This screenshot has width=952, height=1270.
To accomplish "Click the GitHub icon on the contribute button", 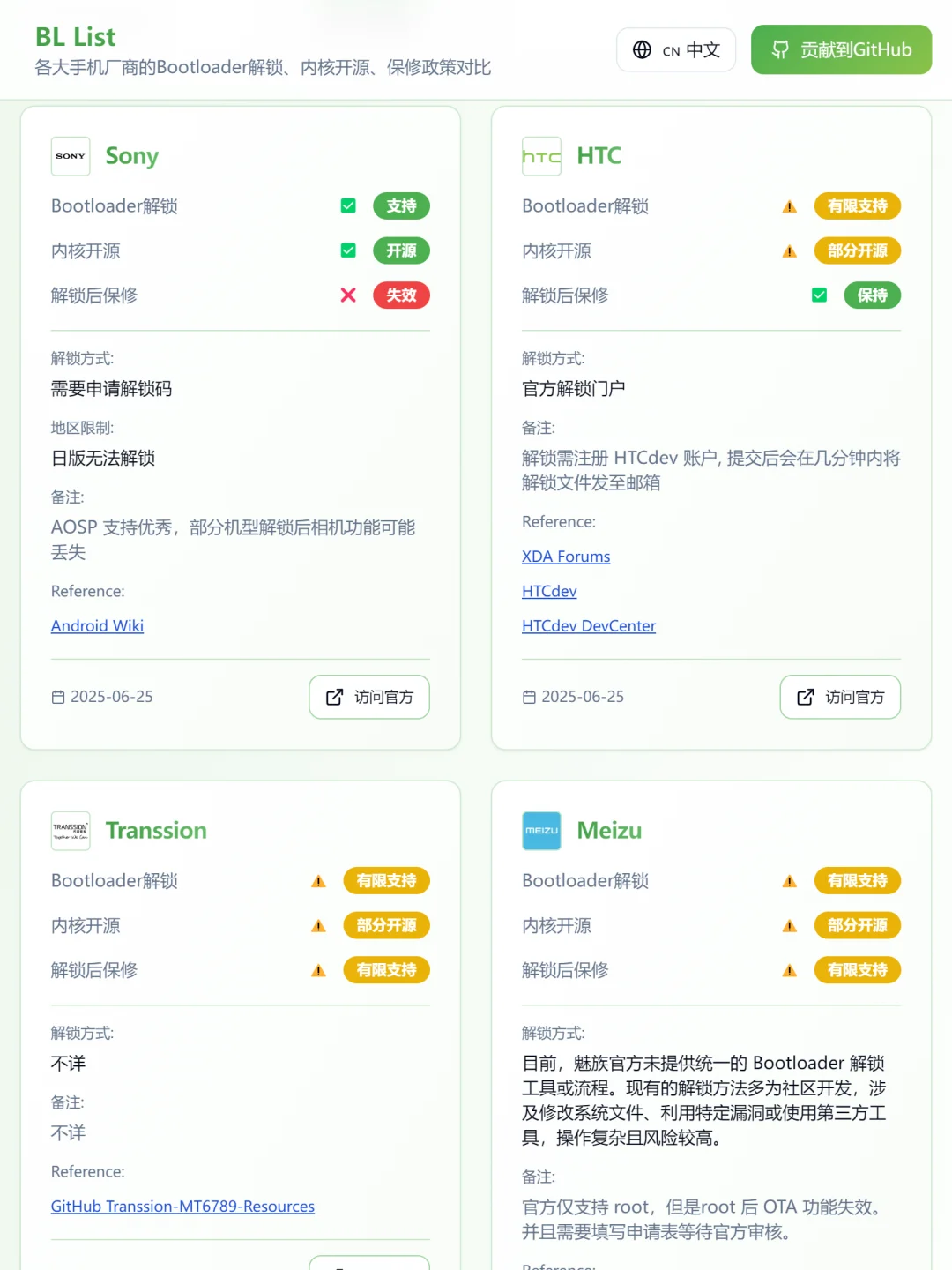I will pyautogui.click(x=779, y=50).
